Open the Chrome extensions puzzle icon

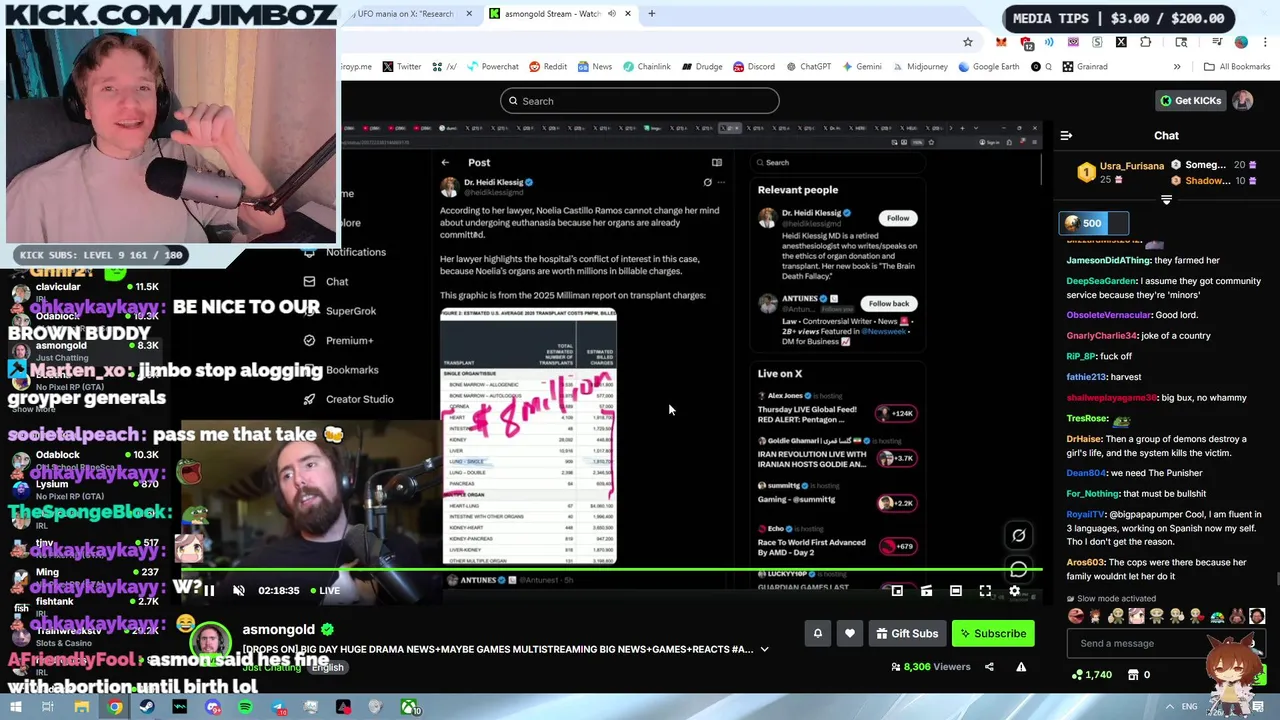(x=1145, y=42)
